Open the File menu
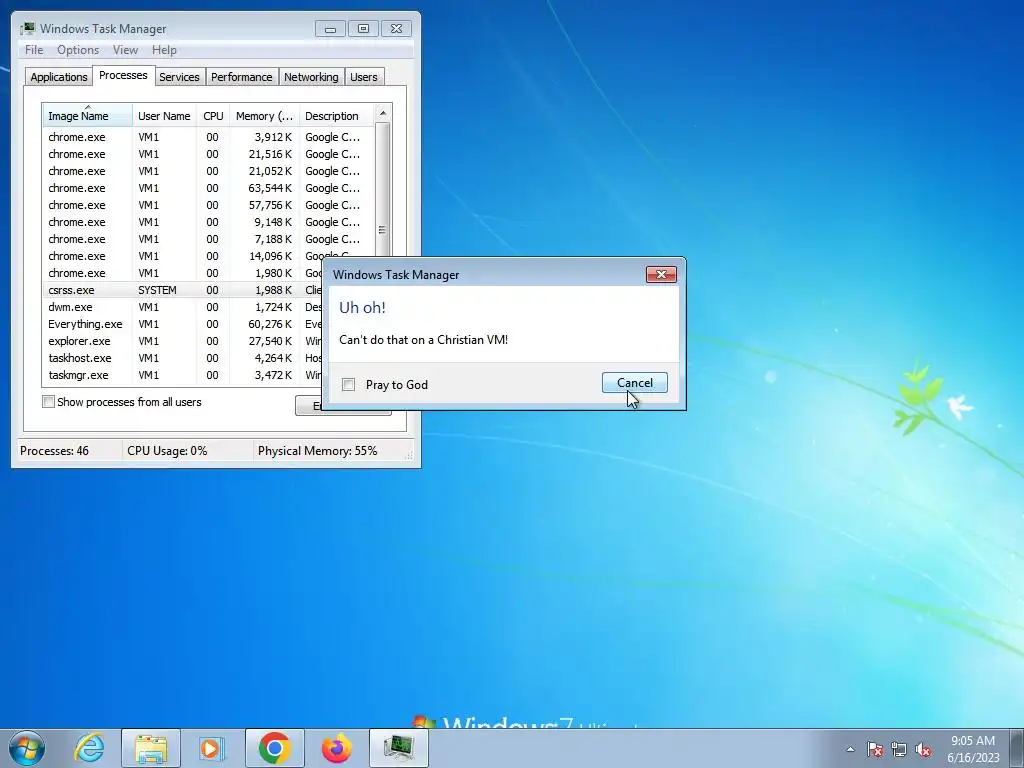The height and width of the screenshot is (768, 1024). 34,50
